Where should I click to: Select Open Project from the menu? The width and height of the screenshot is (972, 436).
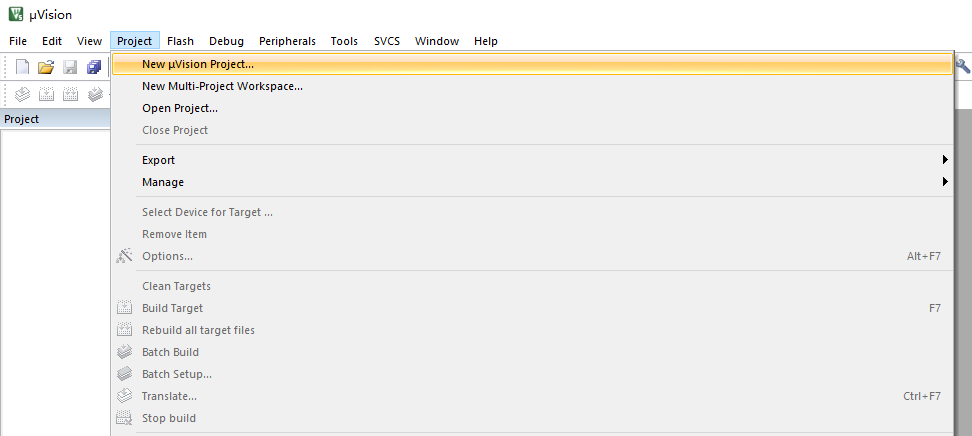pos(532,108)
